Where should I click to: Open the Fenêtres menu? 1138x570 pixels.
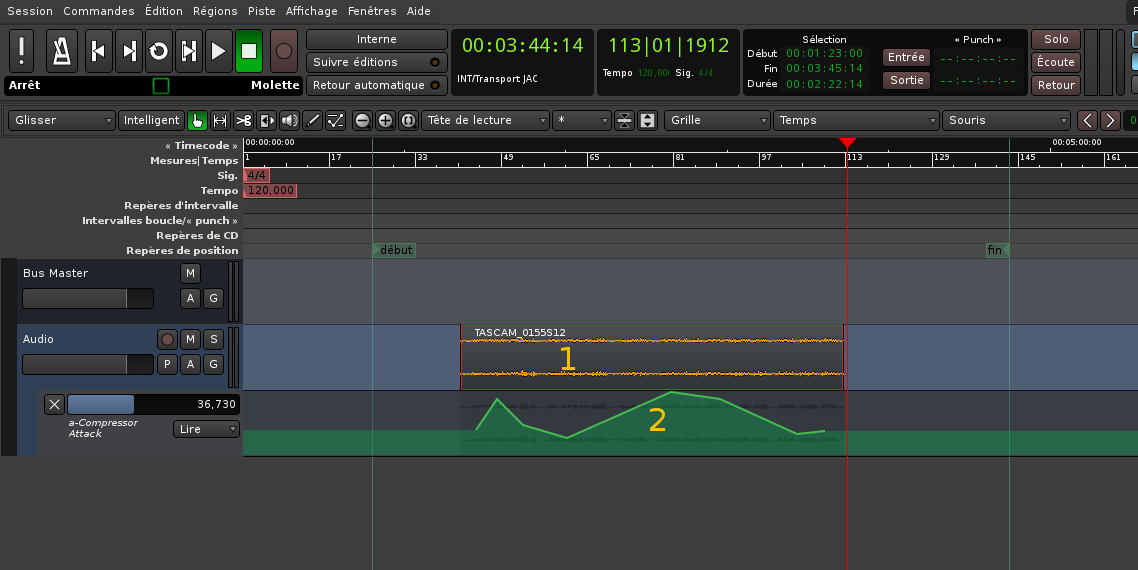[x=372, y=11]
